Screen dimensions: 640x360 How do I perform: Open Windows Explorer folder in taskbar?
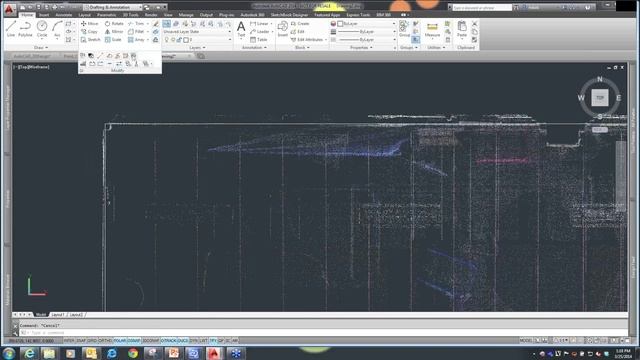click(49, 353)
